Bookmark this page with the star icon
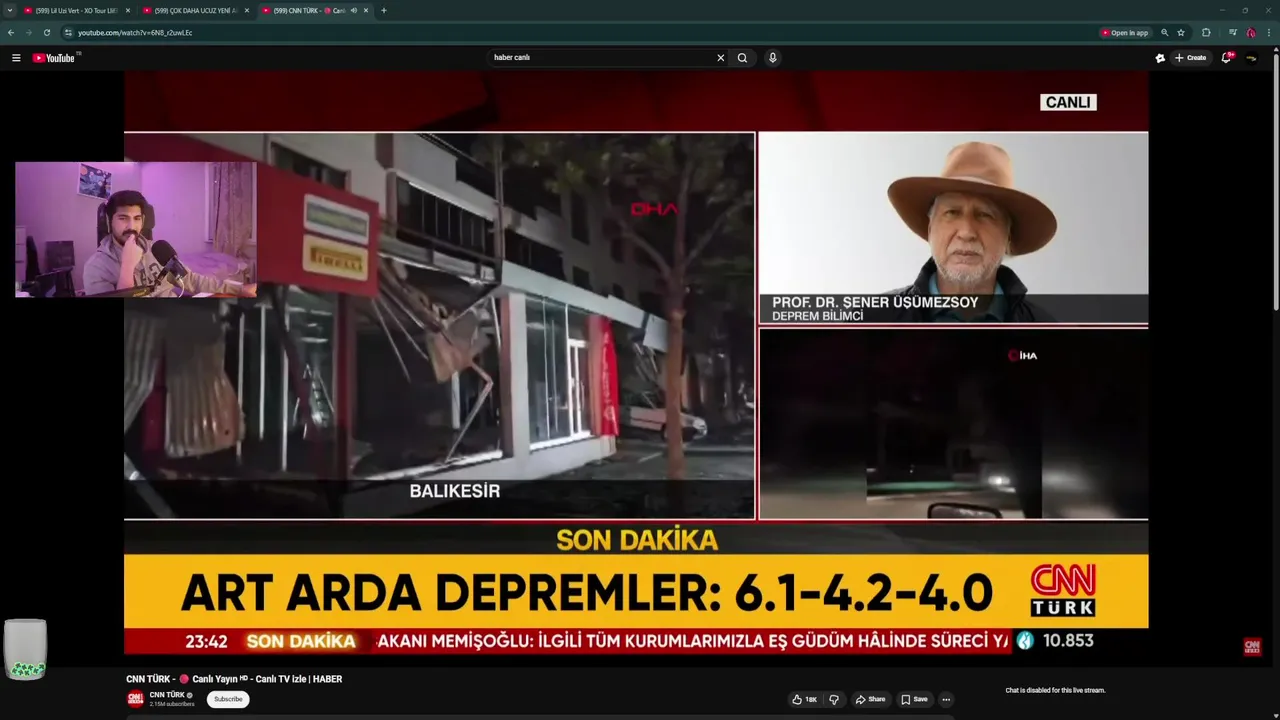This screenshot has height=720, width=1280. [x=1181, y=33]
